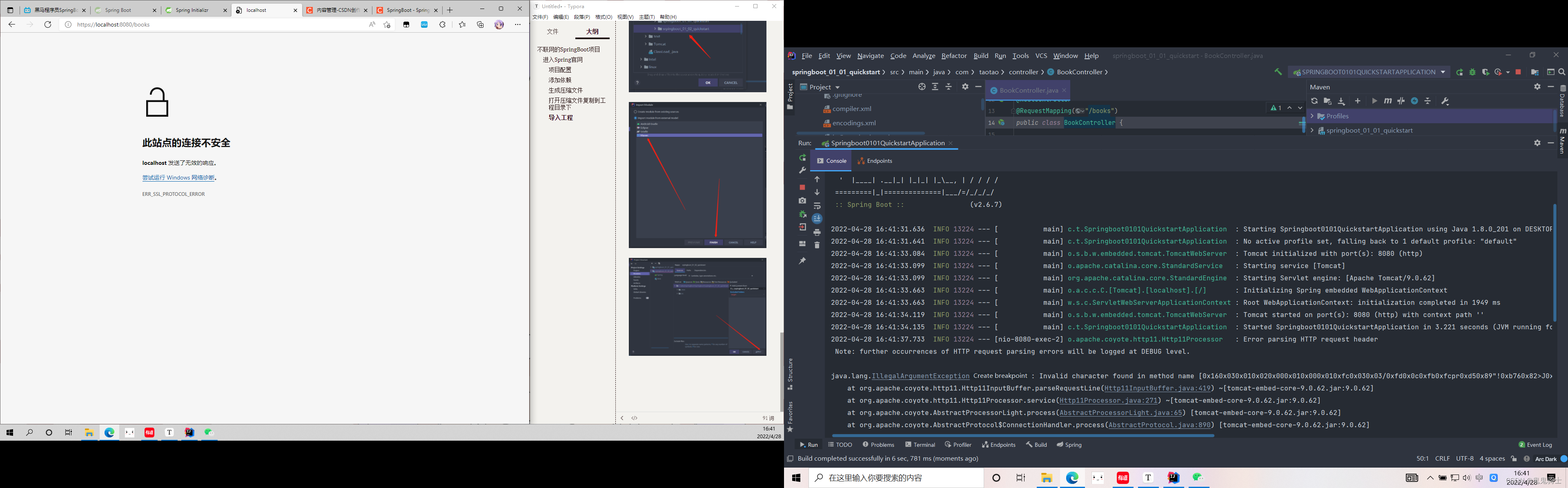The width and height of the screenshot is (1568, 488).
Task: Click the Print icon in the console gutter
Action: point(817,233)
